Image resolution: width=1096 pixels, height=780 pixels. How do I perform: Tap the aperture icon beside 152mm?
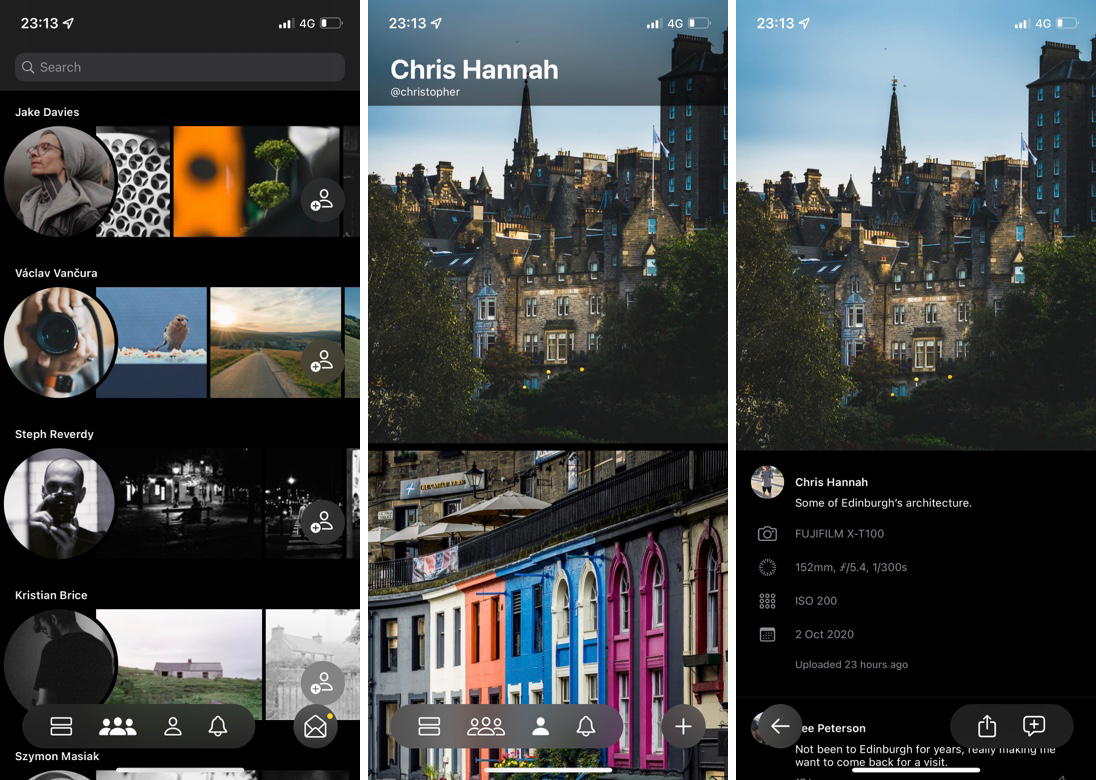pyautogui.click(x=767, y=568)
